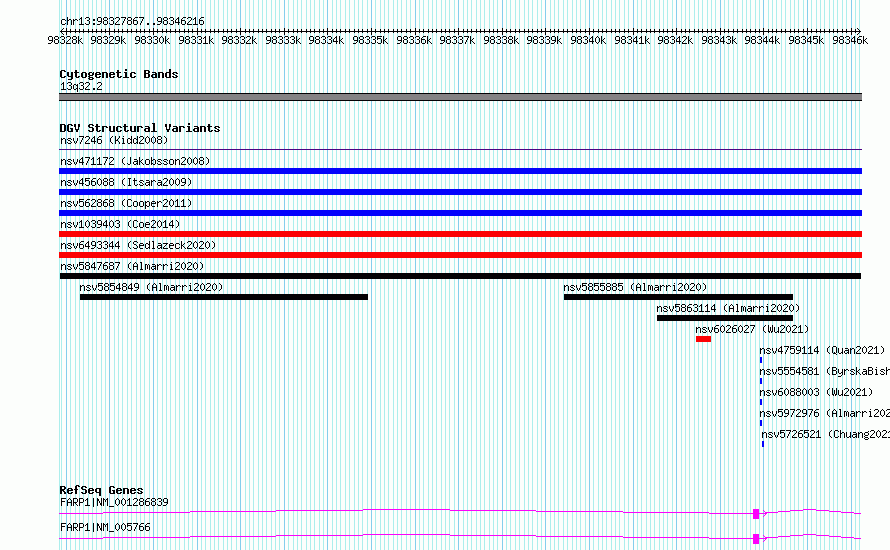This screenshot has width=890, height=550.
Task: Click the nsv5855885 (Almarri2020) label
Action: 635,287
